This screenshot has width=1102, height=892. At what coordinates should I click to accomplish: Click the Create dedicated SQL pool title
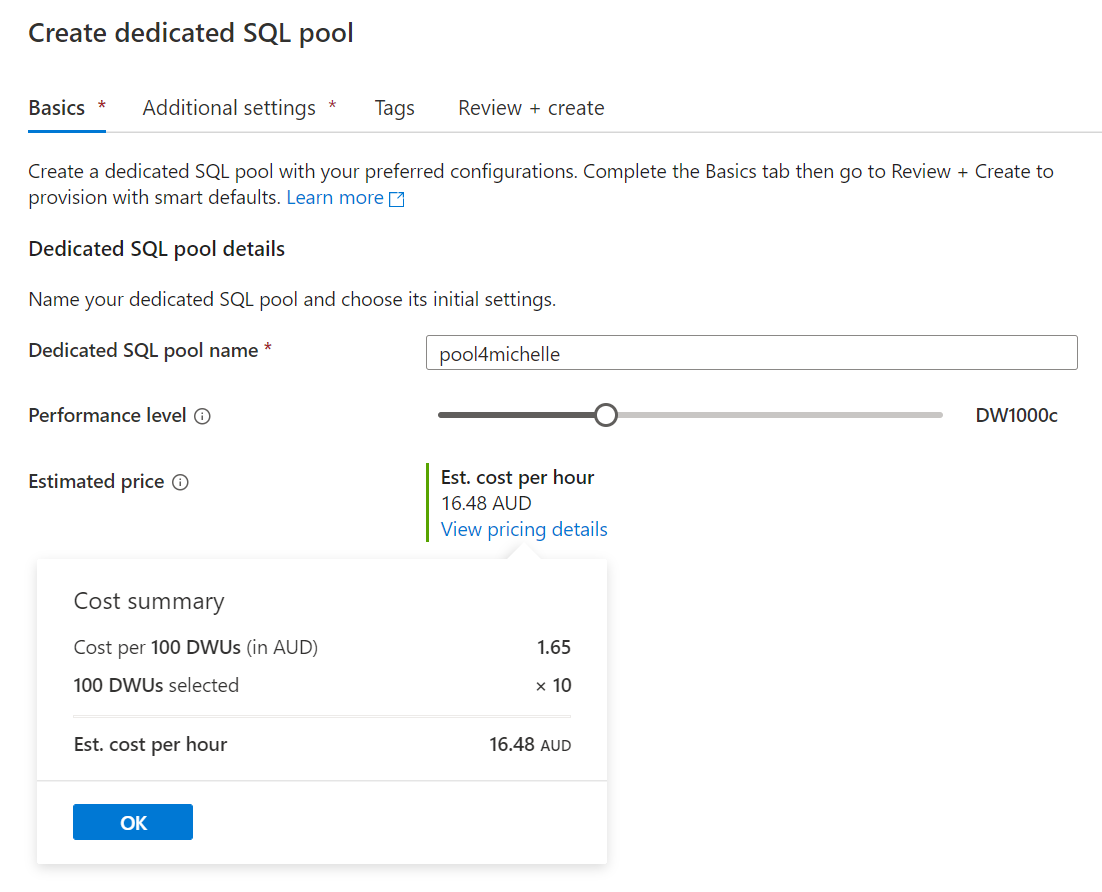191,33
